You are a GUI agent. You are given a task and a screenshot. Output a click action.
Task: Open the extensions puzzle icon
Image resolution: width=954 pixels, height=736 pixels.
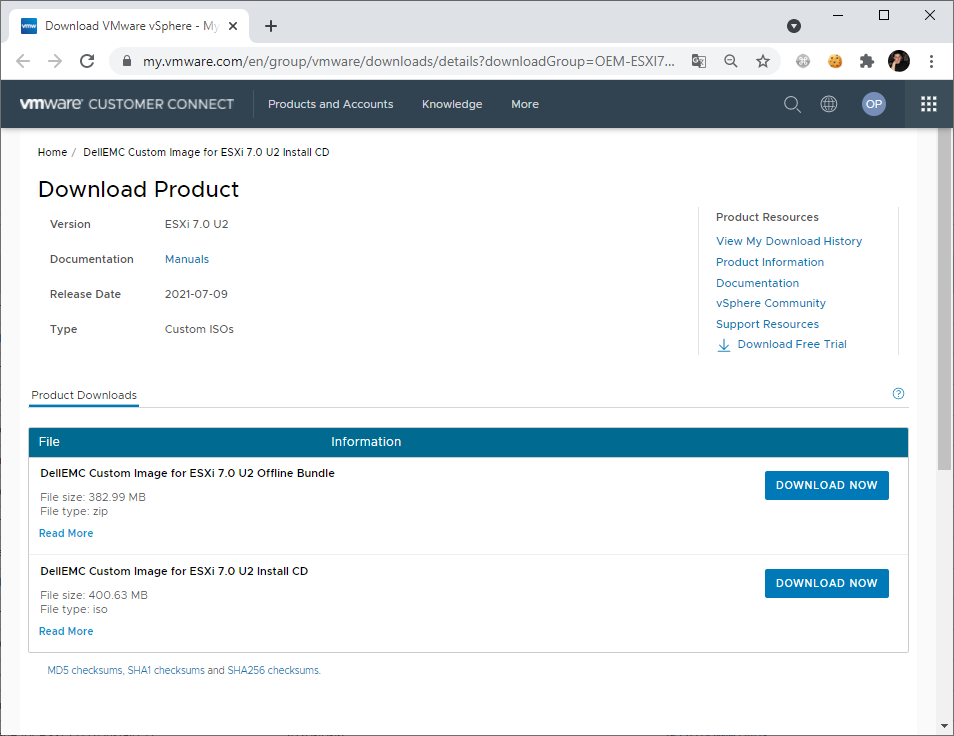click(x=866, y=61)
